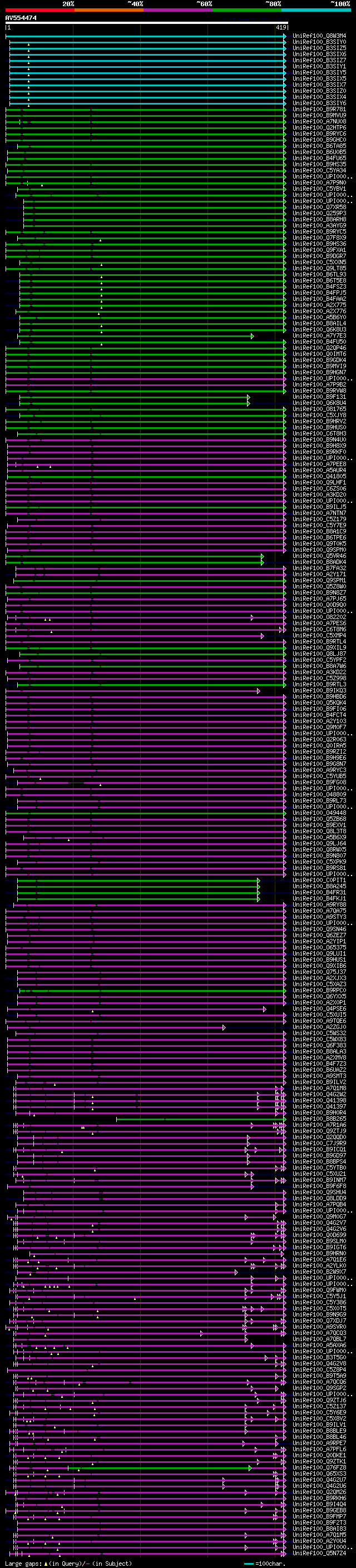This screenshot has height=1568, width=356.
Task: Select hit label UniRef100_C5Y7E9
Action: 319,525
